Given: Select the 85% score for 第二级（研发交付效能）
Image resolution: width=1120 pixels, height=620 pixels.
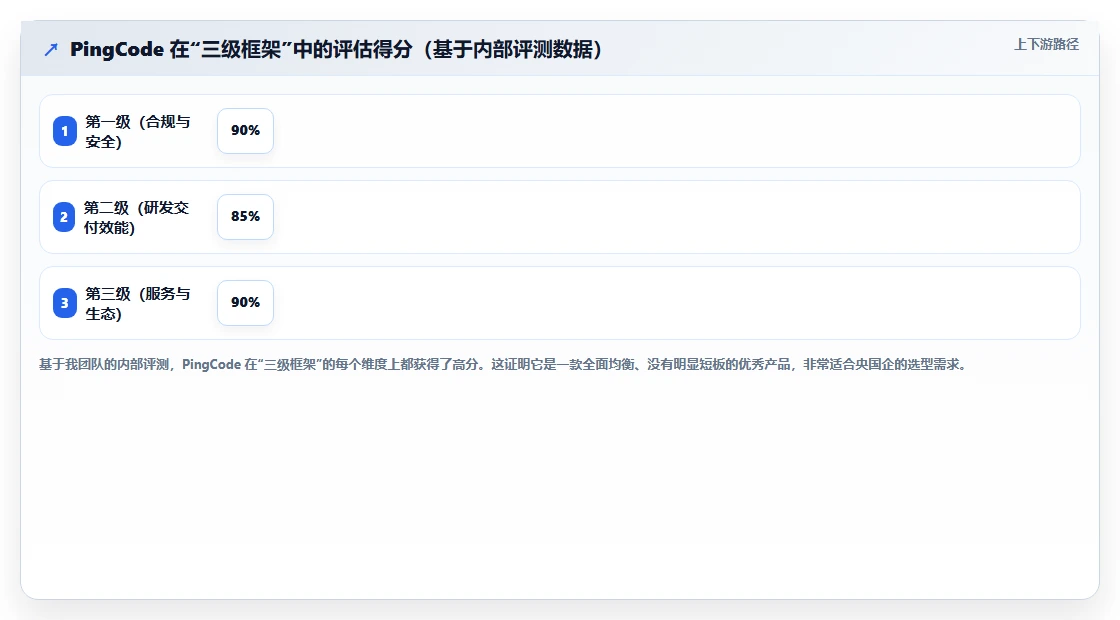Looking at the screenshot, I should coord(245,216).
